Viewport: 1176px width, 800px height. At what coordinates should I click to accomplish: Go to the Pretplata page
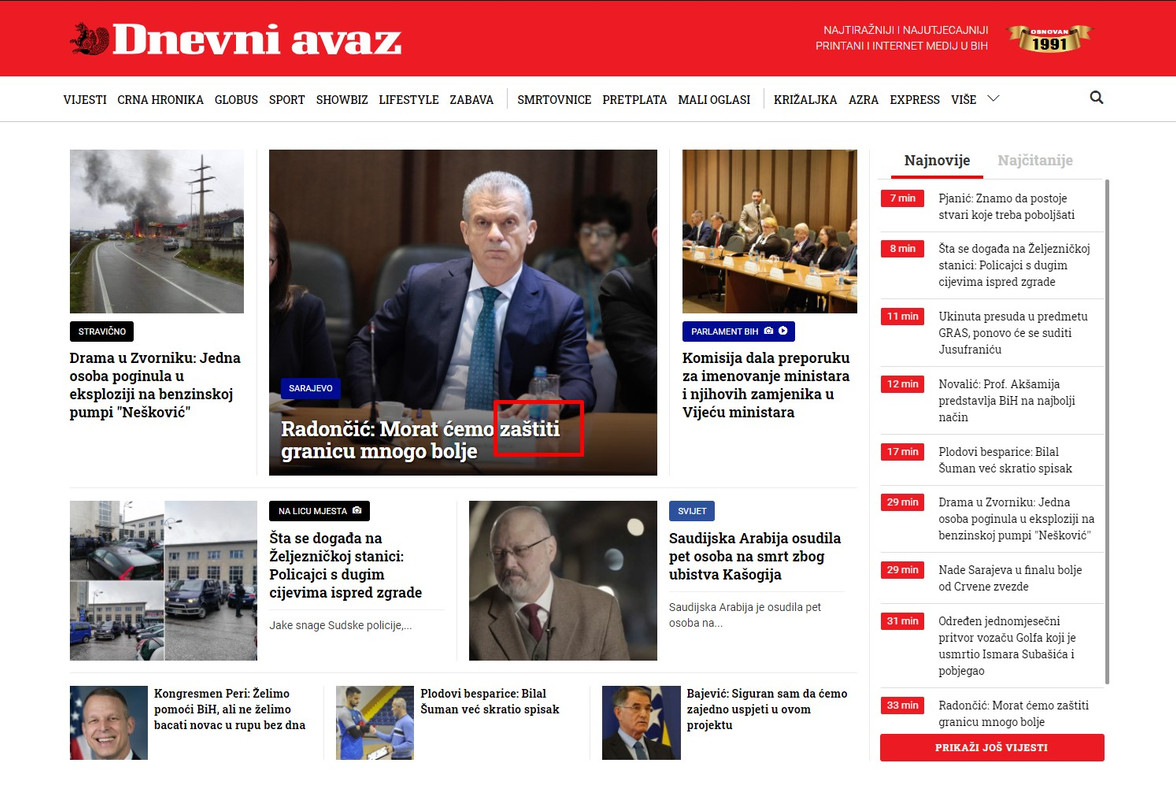tap(634, 99)
